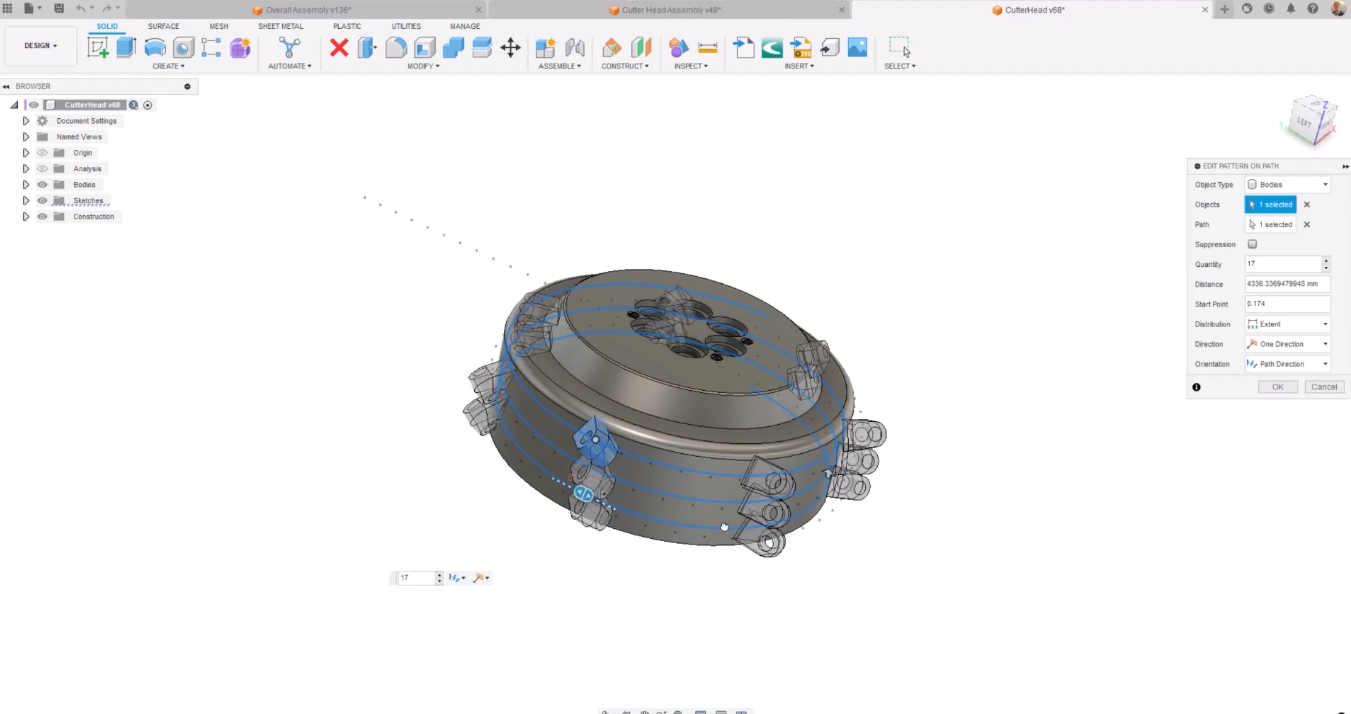Open the Design workspace dropdown
Screen dimensions: 1351x714
[x=41, y=46]
